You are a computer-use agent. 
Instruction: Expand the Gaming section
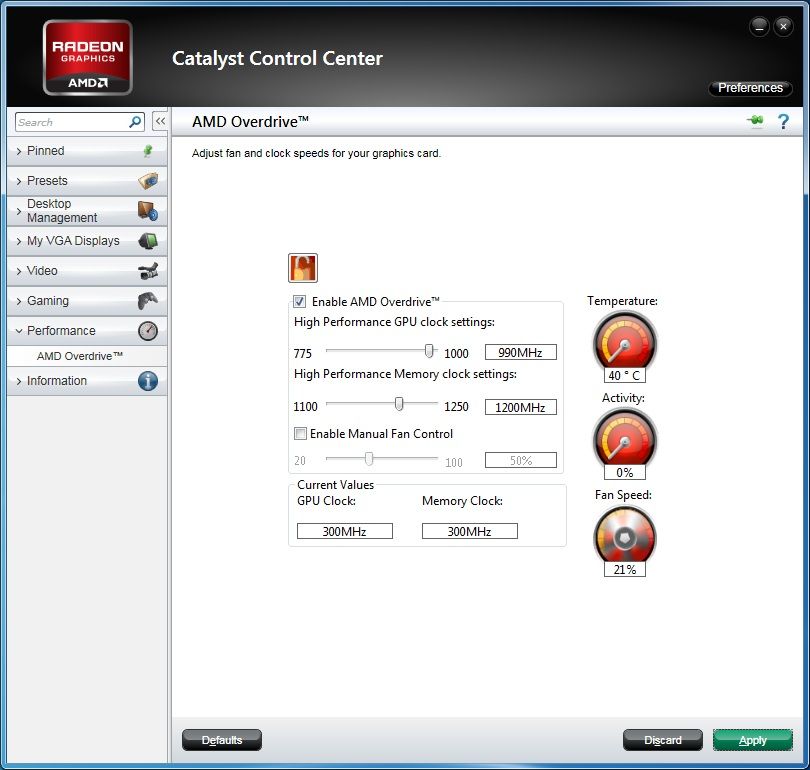(48, 301)
